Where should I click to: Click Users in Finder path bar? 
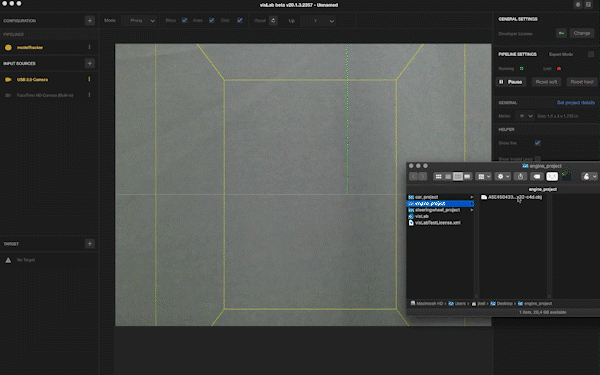(457, 303)
